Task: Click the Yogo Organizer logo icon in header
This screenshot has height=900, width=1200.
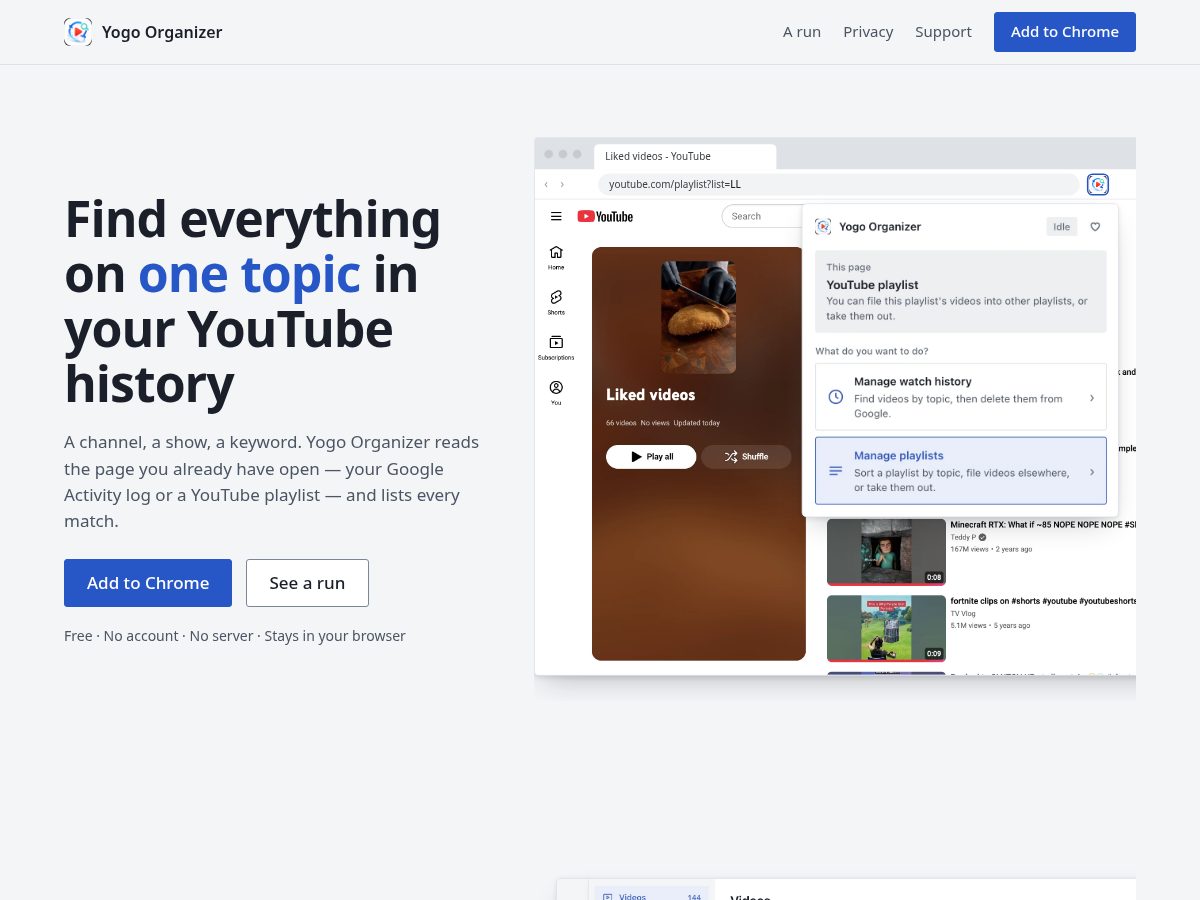Action: click(78, 32)
